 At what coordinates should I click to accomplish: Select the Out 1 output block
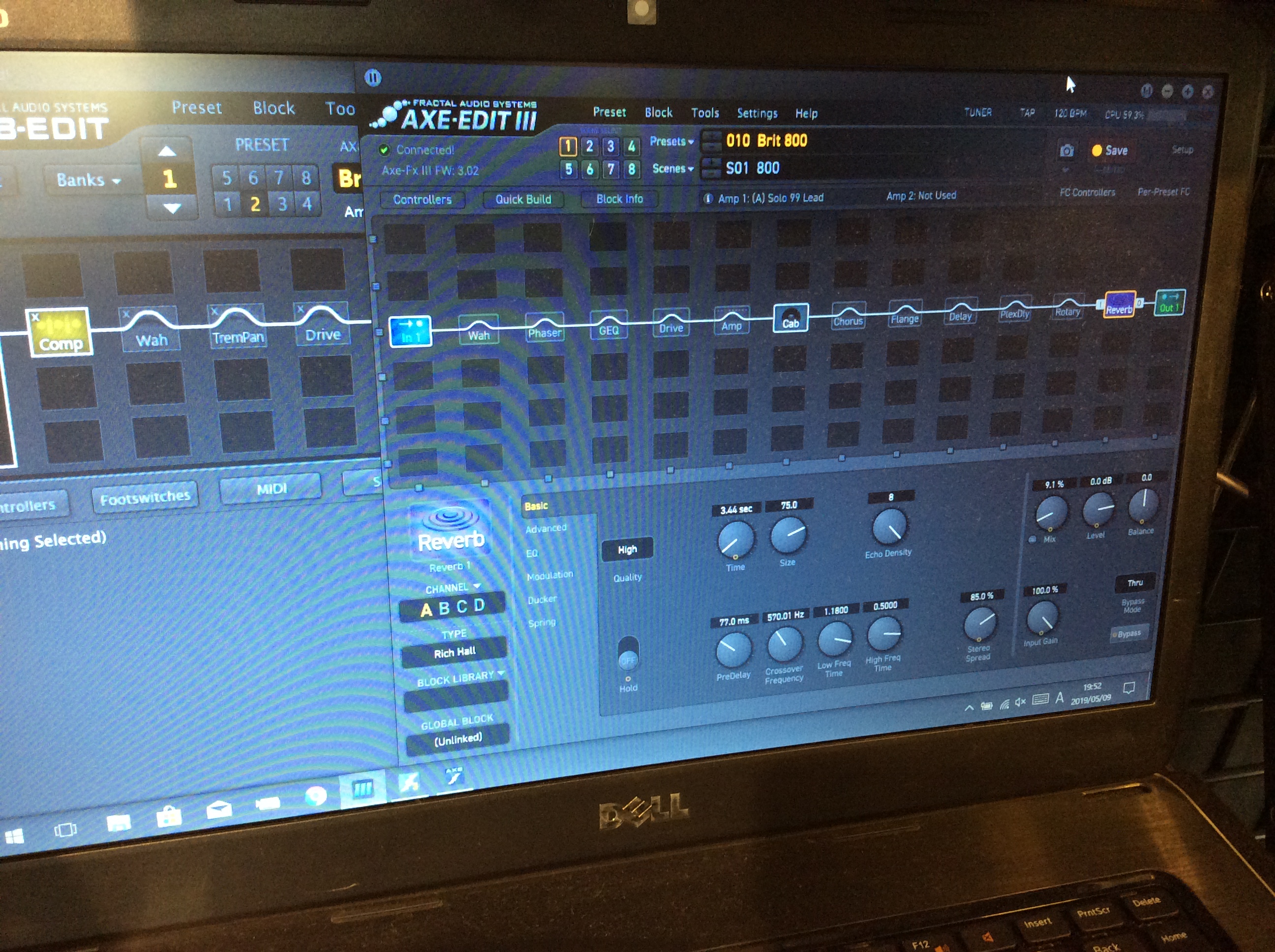pos(1170,302)
